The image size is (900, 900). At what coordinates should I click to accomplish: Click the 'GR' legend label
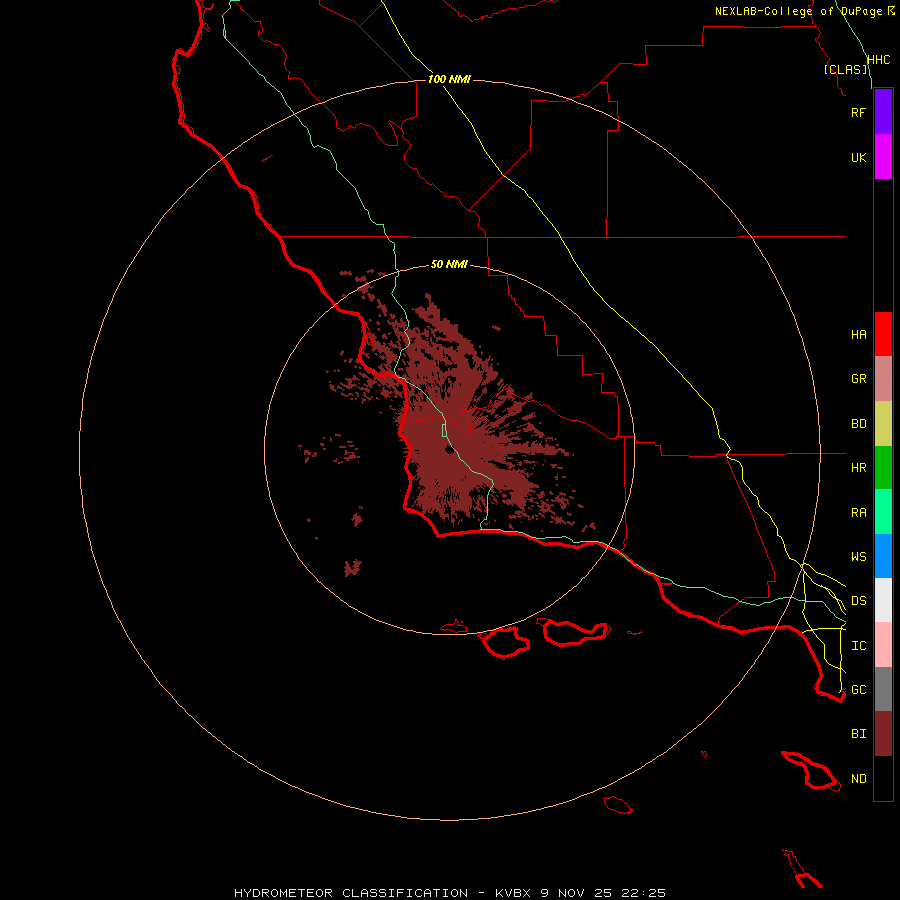[858, 379]
